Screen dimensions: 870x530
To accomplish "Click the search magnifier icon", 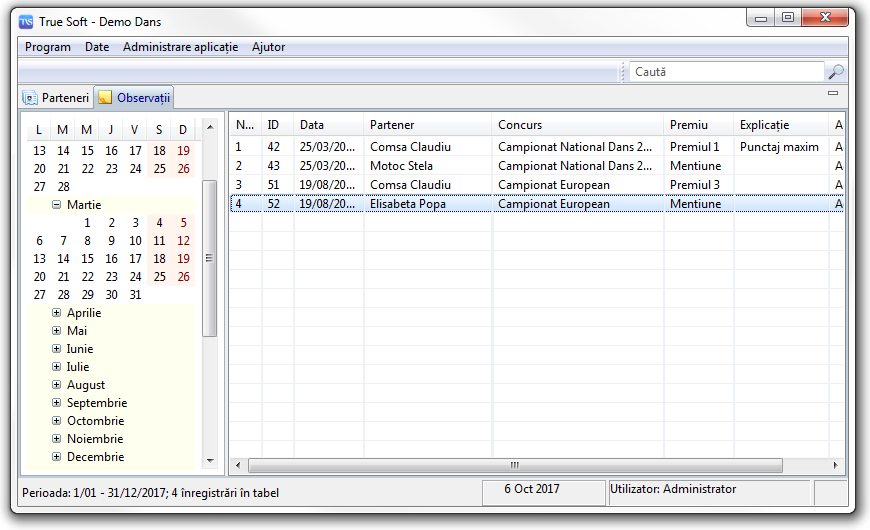I will 836,72.
